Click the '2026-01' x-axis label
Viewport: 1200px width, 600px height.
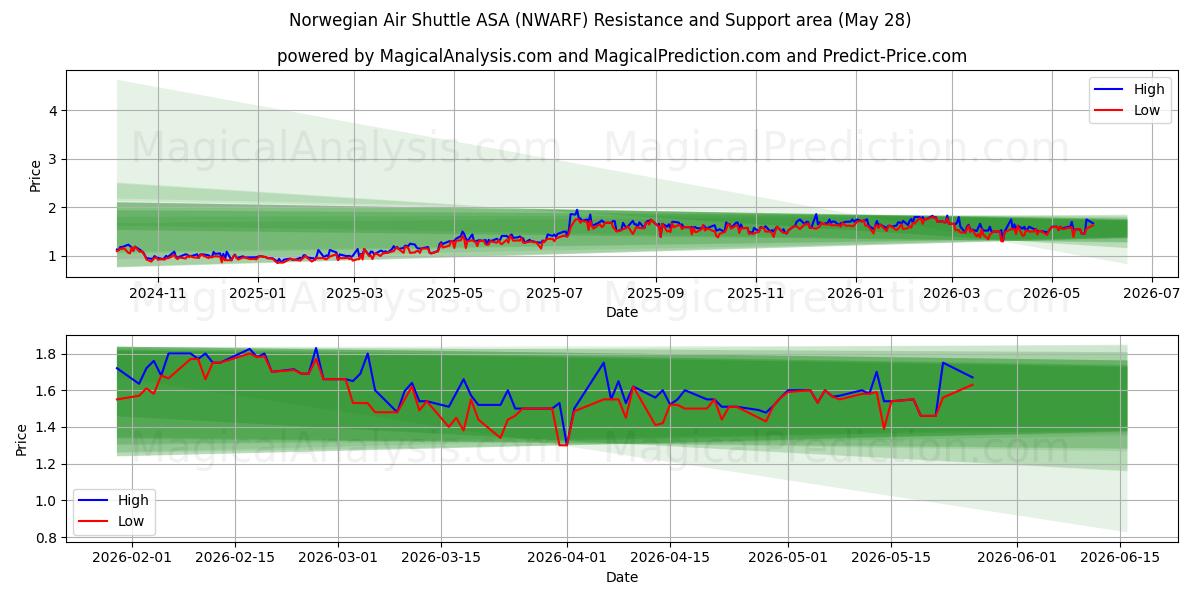point(856,294)
